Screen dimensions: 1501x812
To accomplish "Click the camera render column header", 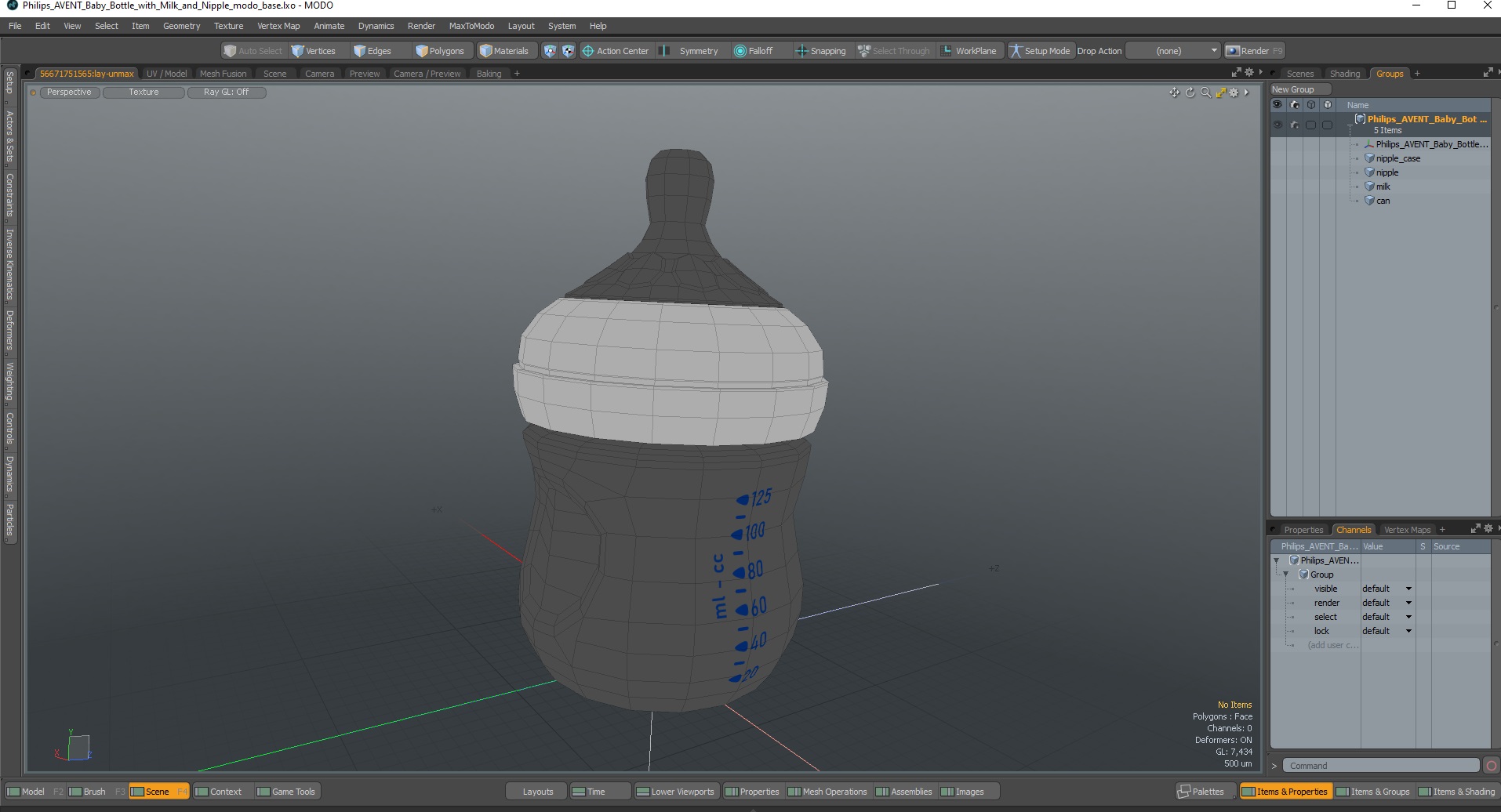I will (x=1295, y=105).
